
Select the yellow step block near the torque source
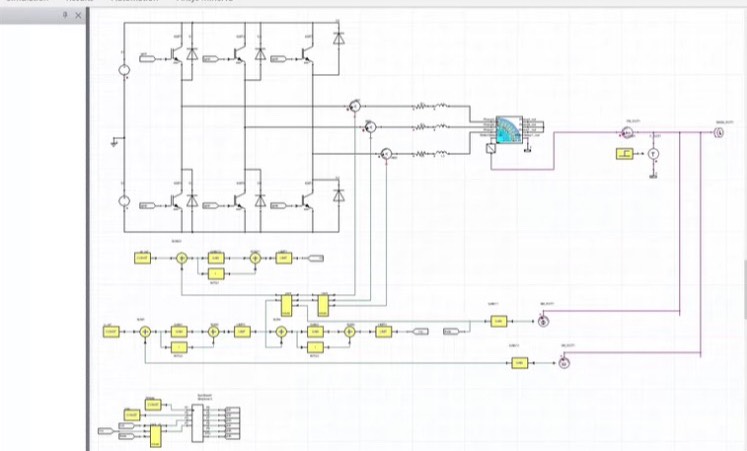point(625,154)
